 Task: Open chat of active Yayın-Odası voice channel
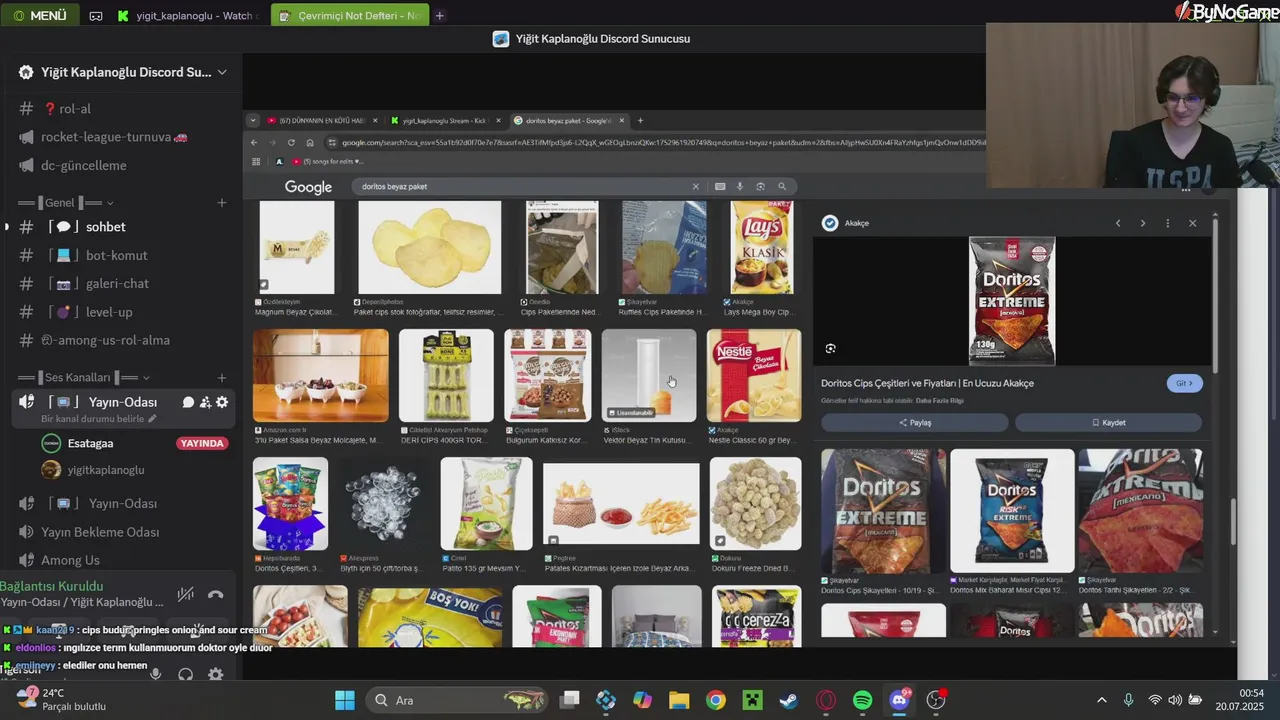(188, 402)
